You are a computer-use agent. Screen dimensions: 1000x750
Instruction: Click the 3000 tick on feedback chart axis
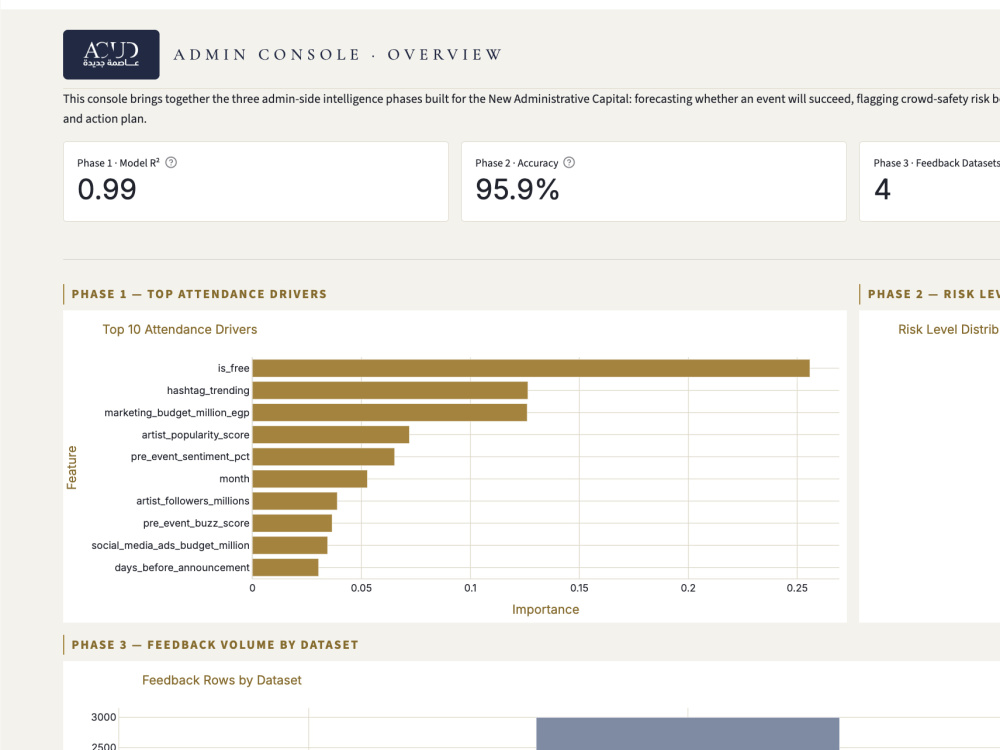pyautogui.click(x=103, y=717)
